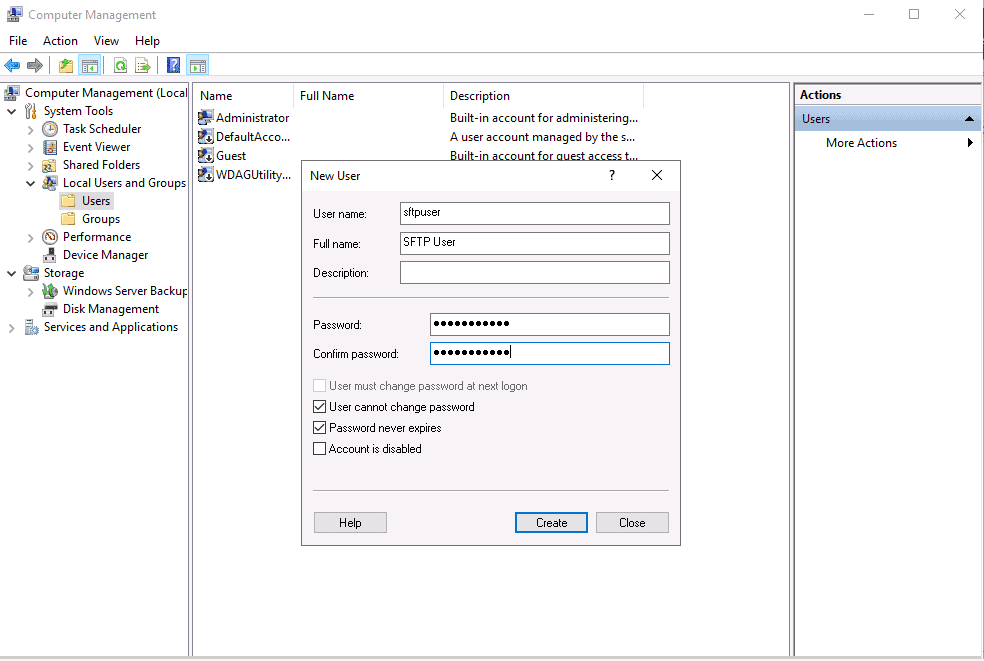Click the Back arrow toolbar icon
This screenshot has height=661, width=984.
point(12,65)
